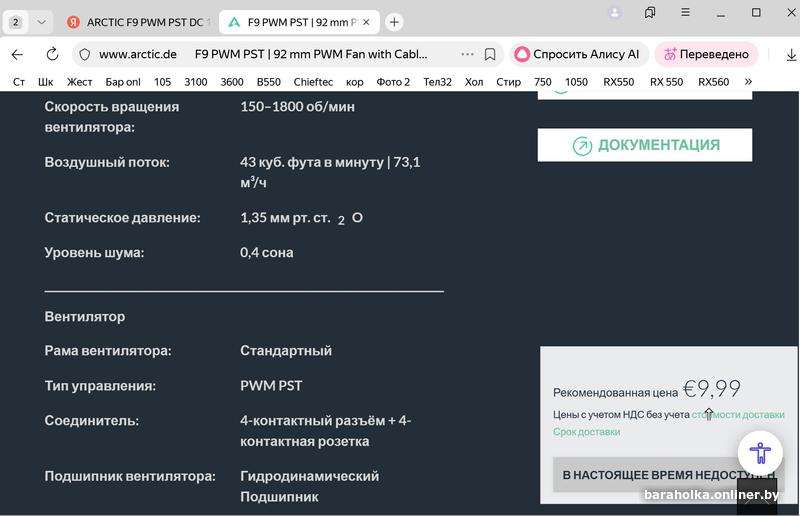Open the RX 550 bookmark with a space

(x=666, y=82)
